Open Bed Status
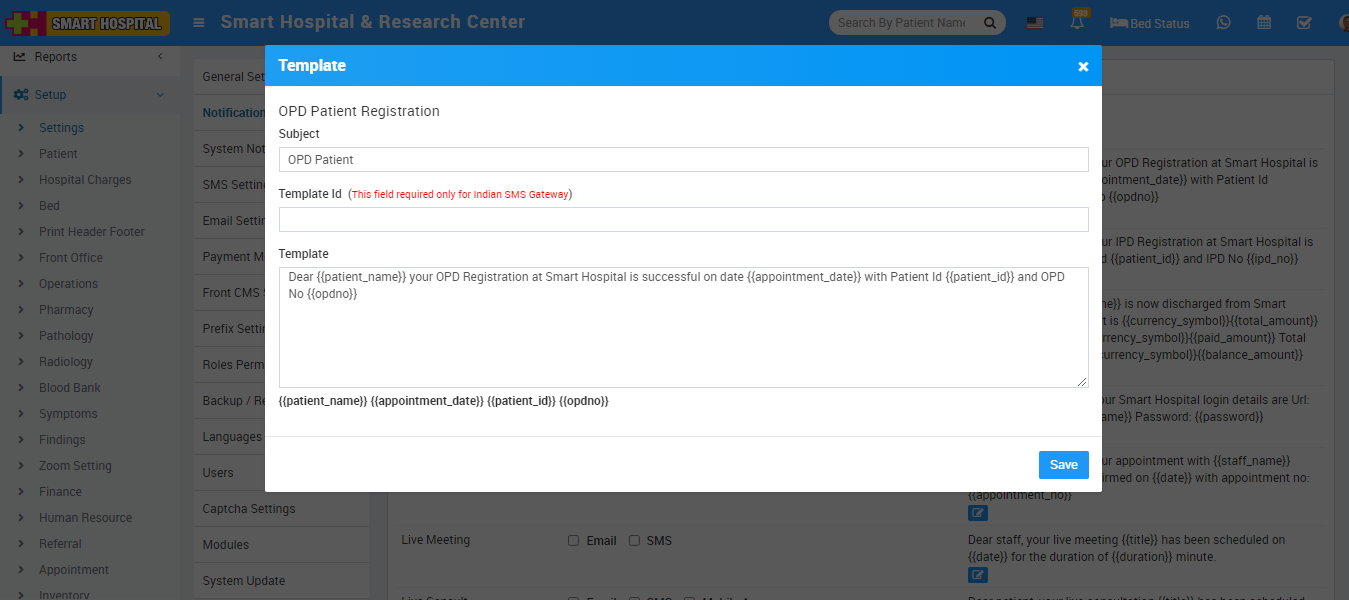The height and width of the screenshot is (600, 1349). click(x=1150, y=23)
